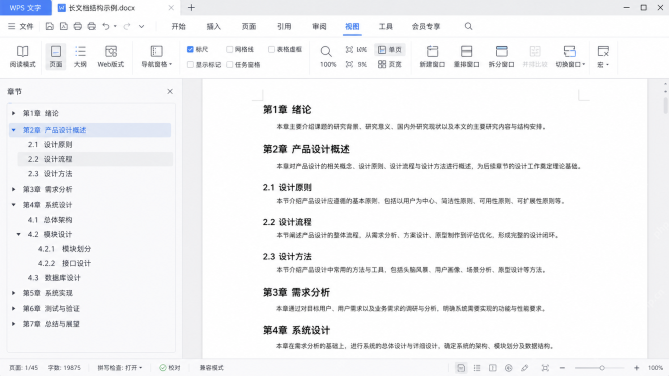The image size is (669, 376).
Task: Open the 文件 menu
Action: (x=20, y=26)
